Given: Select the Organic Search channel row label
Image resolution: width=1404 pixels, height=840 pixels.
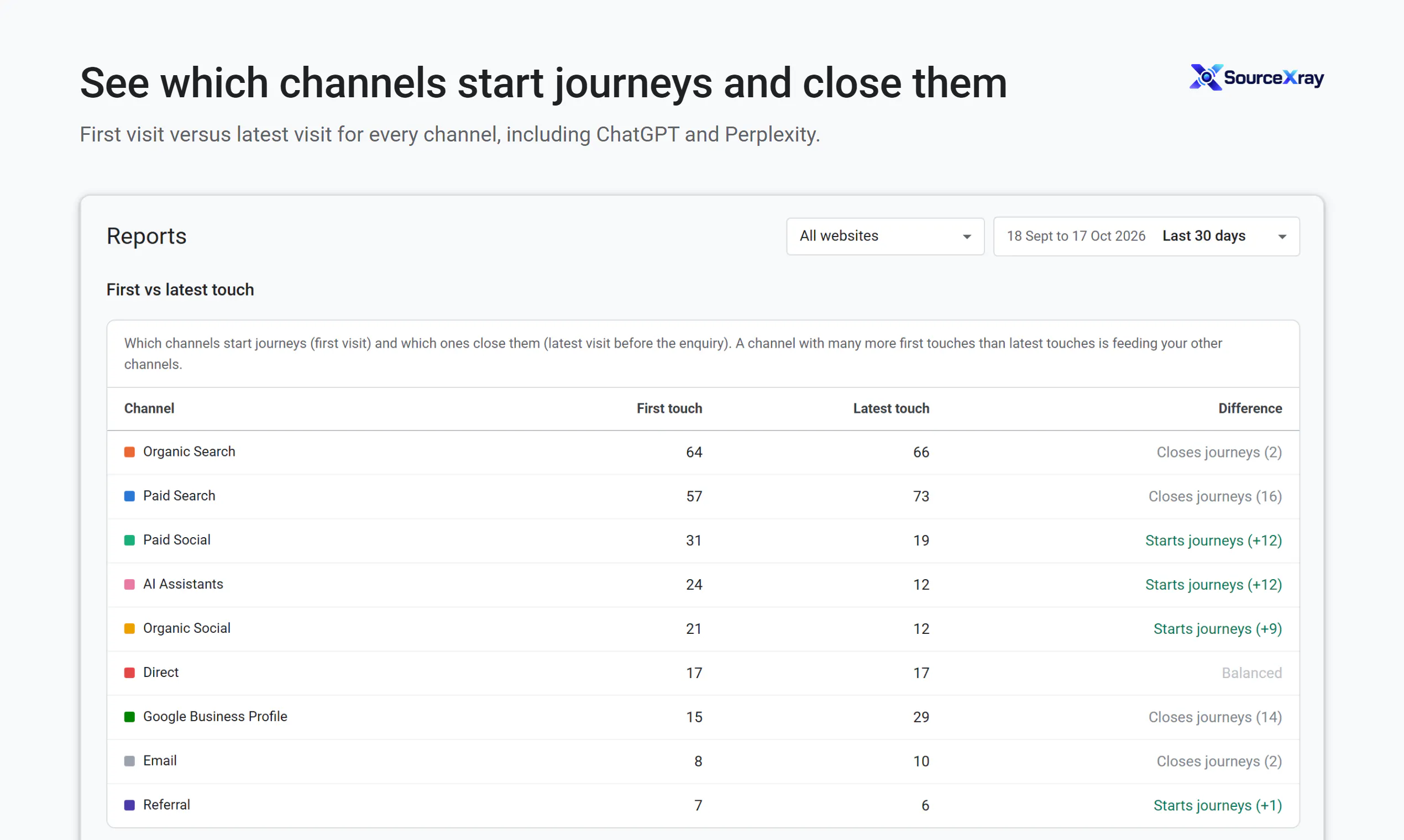Looking at the screenshot, I should [x=189, y=452].
